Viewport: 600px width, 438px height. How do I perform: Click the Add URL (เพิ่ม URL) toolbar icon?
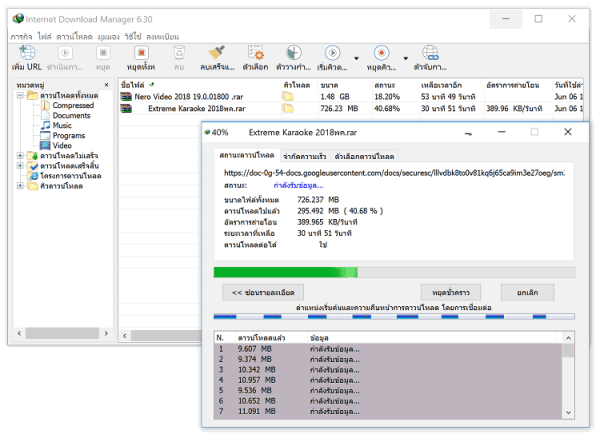click(x=27, y=53)
